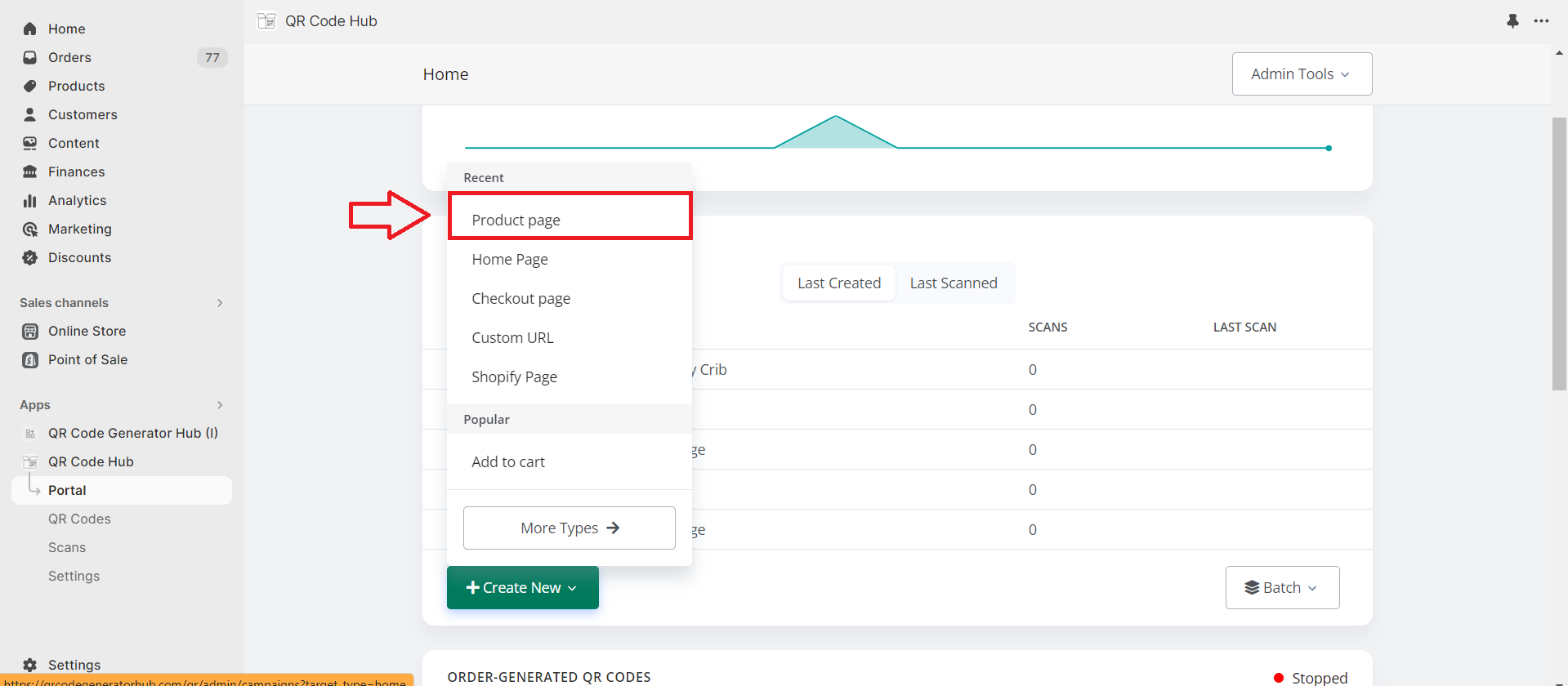
Task: Click the Finances bank icon
Action: 30,171
